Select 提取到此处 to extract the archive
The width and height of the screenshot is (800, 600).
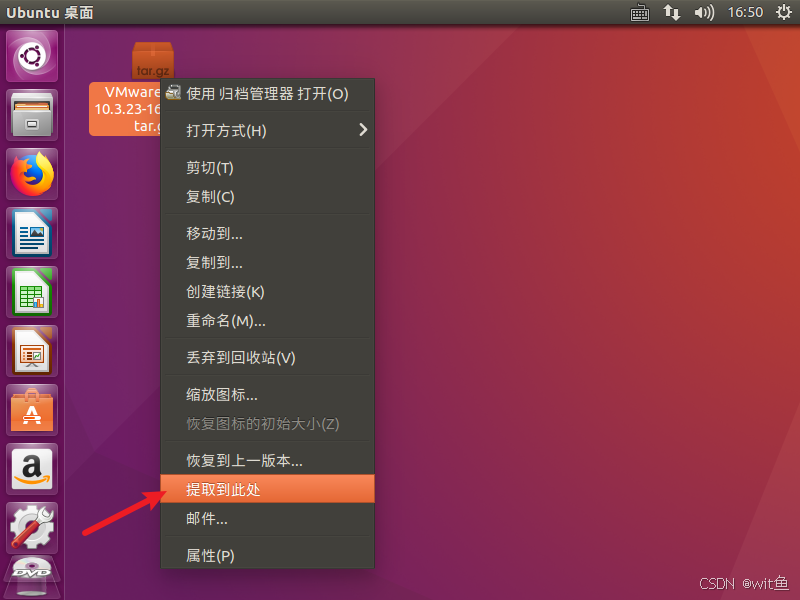click(x=267, y=489)
